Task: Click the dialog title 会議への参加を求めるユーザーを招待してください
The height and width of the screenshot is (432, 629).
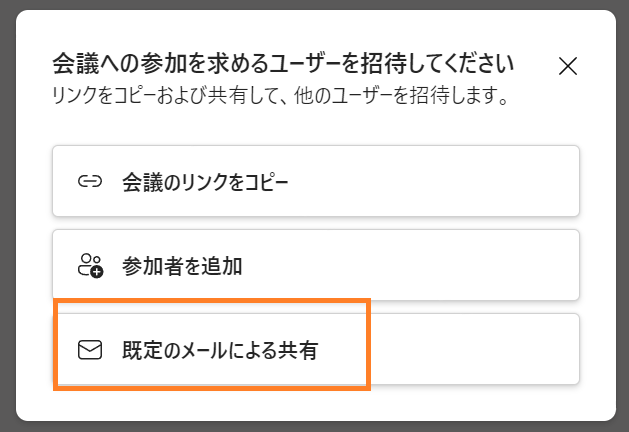Action: coord(283,64)
